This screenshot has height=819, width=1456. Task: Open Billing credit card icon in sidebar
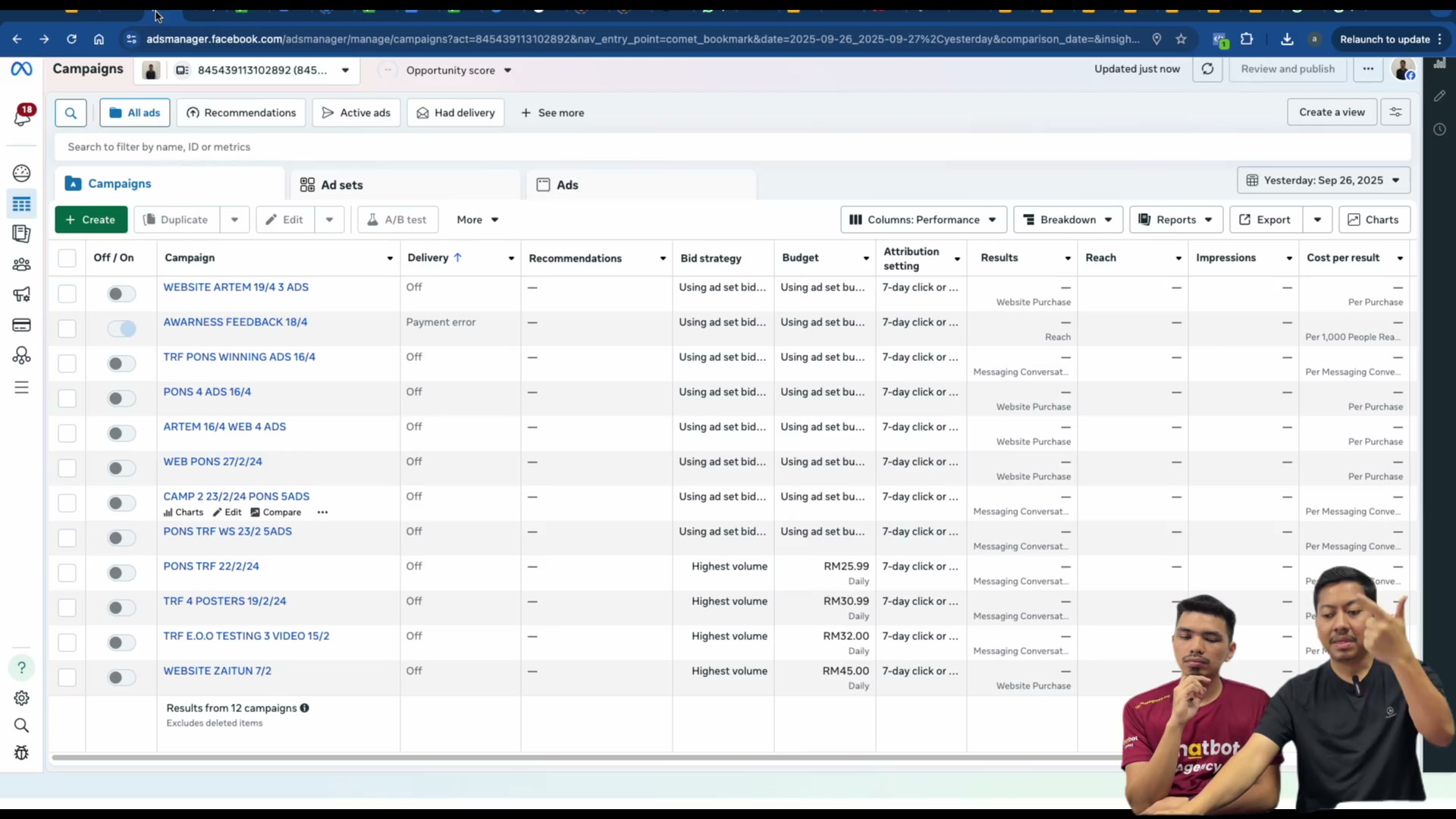click(x=21, y=325)
